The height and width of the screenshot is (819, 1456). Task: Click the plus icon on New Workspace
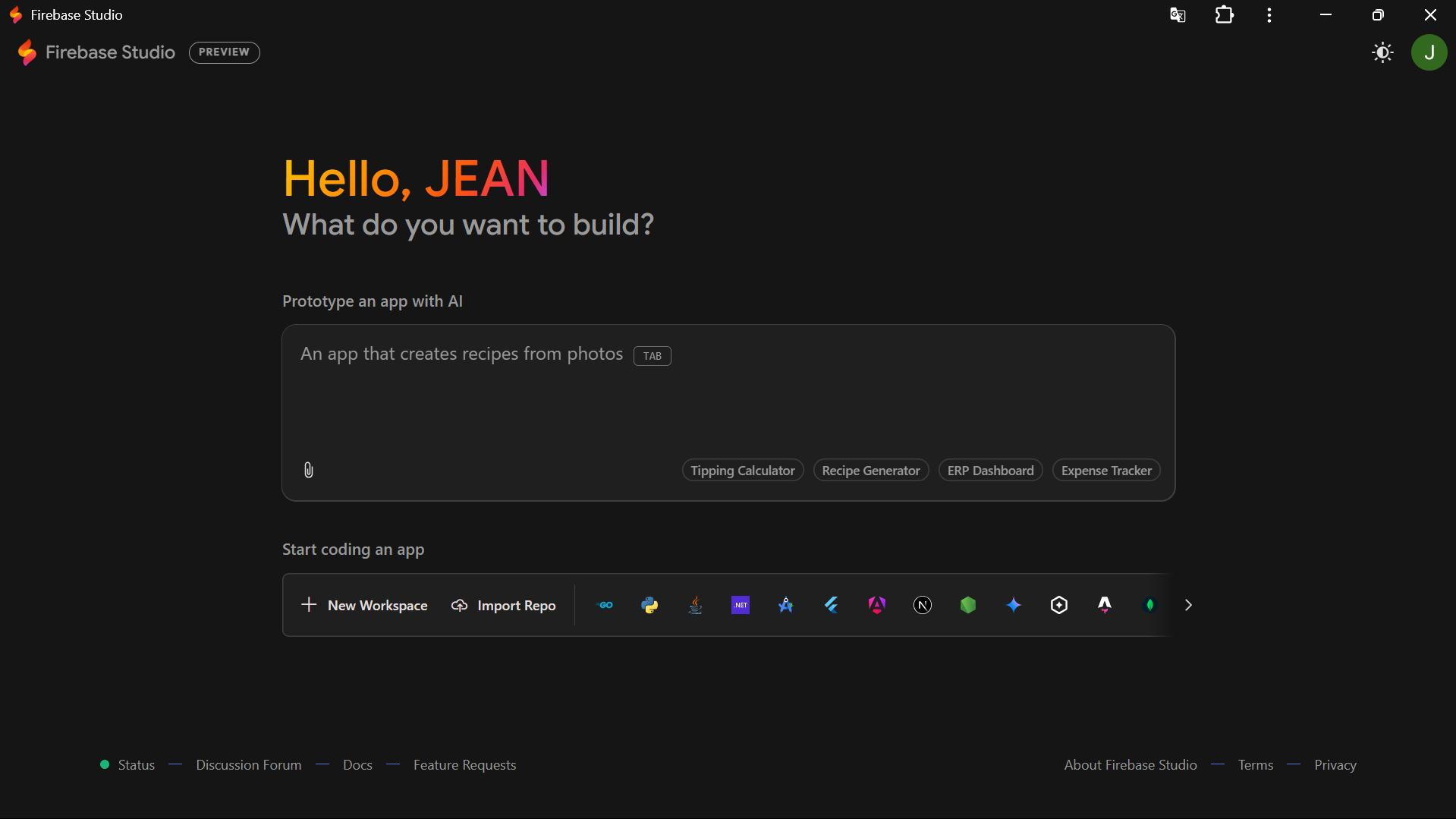309,605
